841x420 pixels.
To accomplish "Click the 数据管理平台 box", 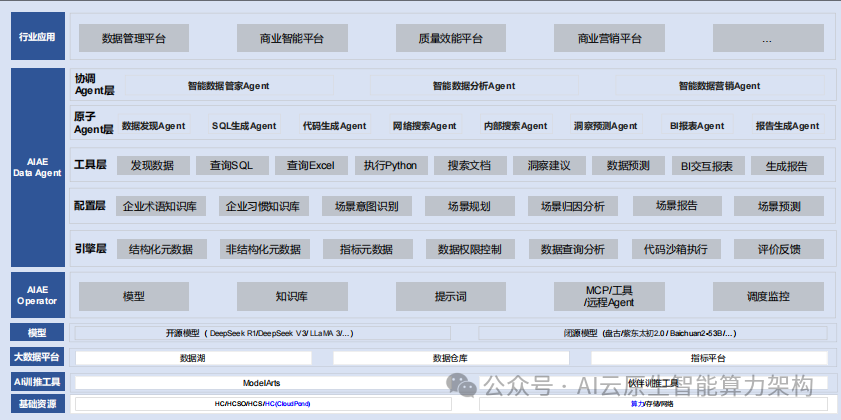I will pos(133,39).
